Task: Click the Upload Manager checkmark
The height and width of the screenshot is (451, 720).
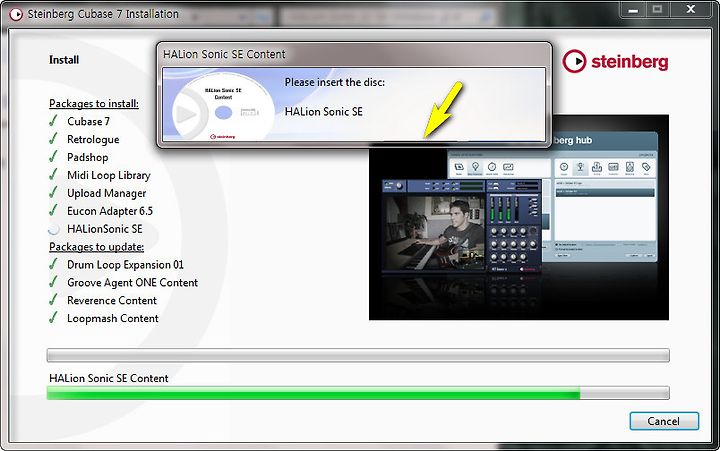Action: click(x=53, y=192)
